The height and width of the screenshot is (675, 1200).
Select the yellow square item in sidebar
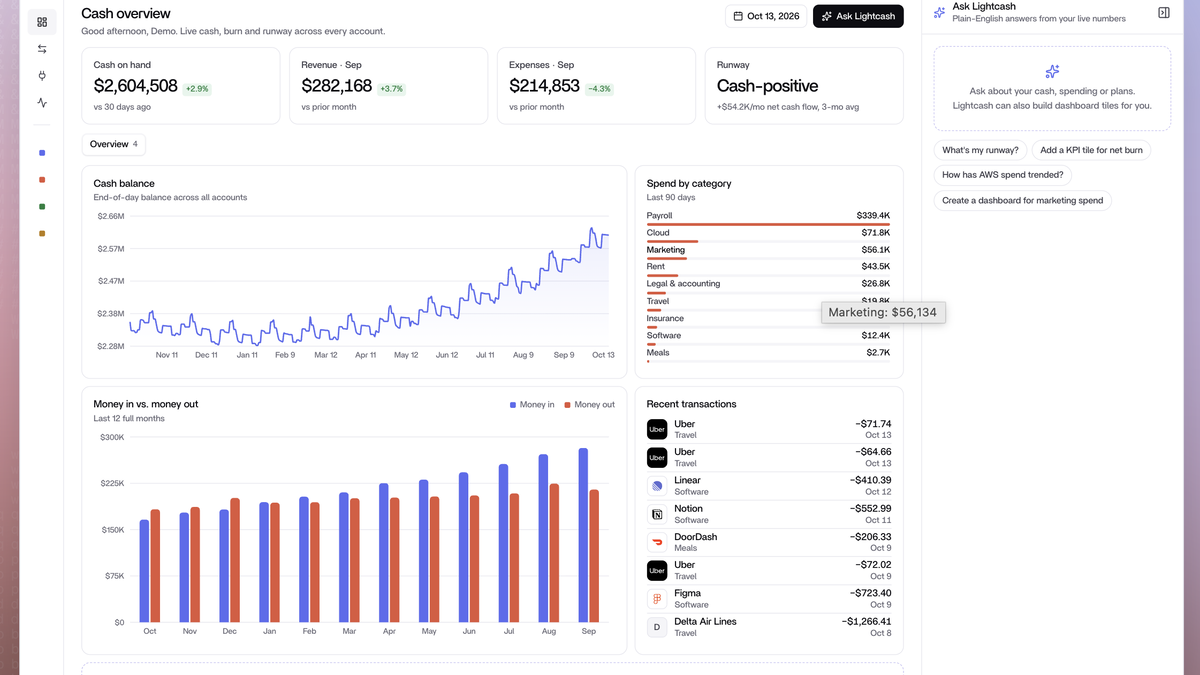tap(42, 234)
